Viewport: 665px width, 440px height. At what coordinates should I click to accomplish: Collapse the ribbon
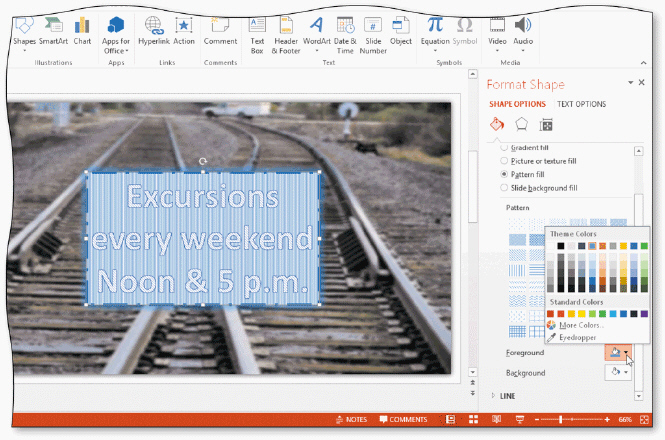(643, 63)
